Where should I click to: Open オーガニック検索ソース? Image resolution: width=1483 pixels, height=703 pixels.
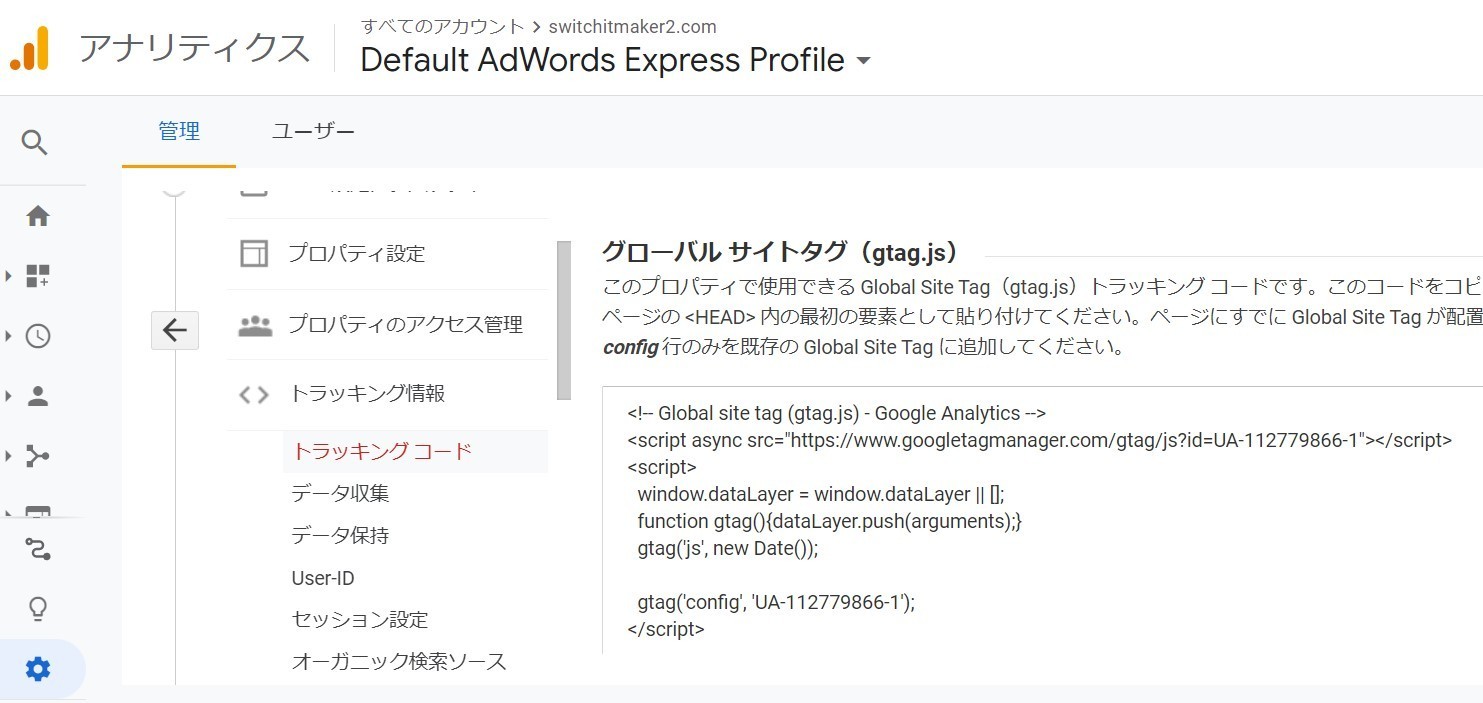[x=399, y=661]
